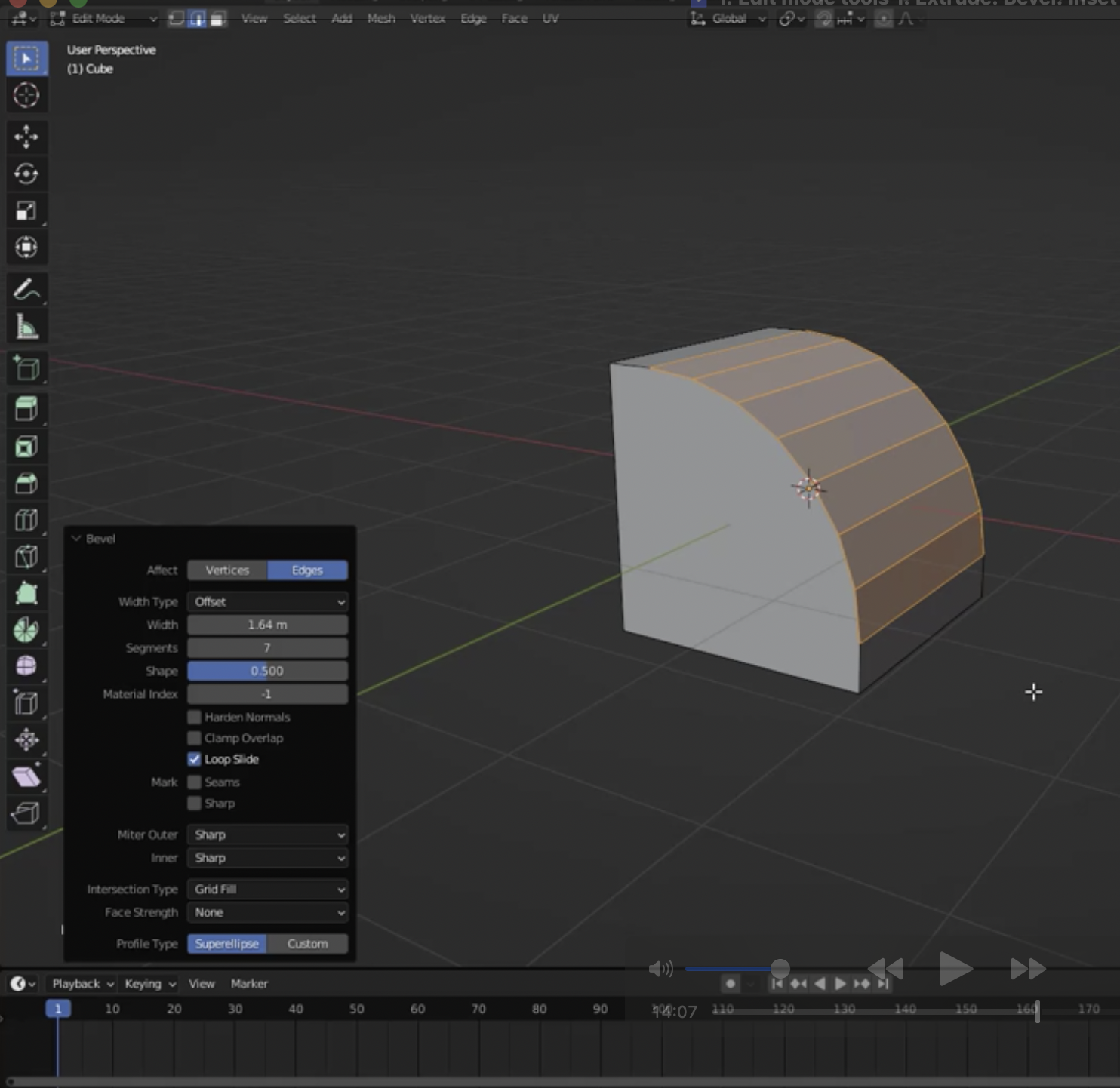The height and width of the screenshot is (1088, 1120).
Task: Open the UV menu
Action: tap(550, 19)
